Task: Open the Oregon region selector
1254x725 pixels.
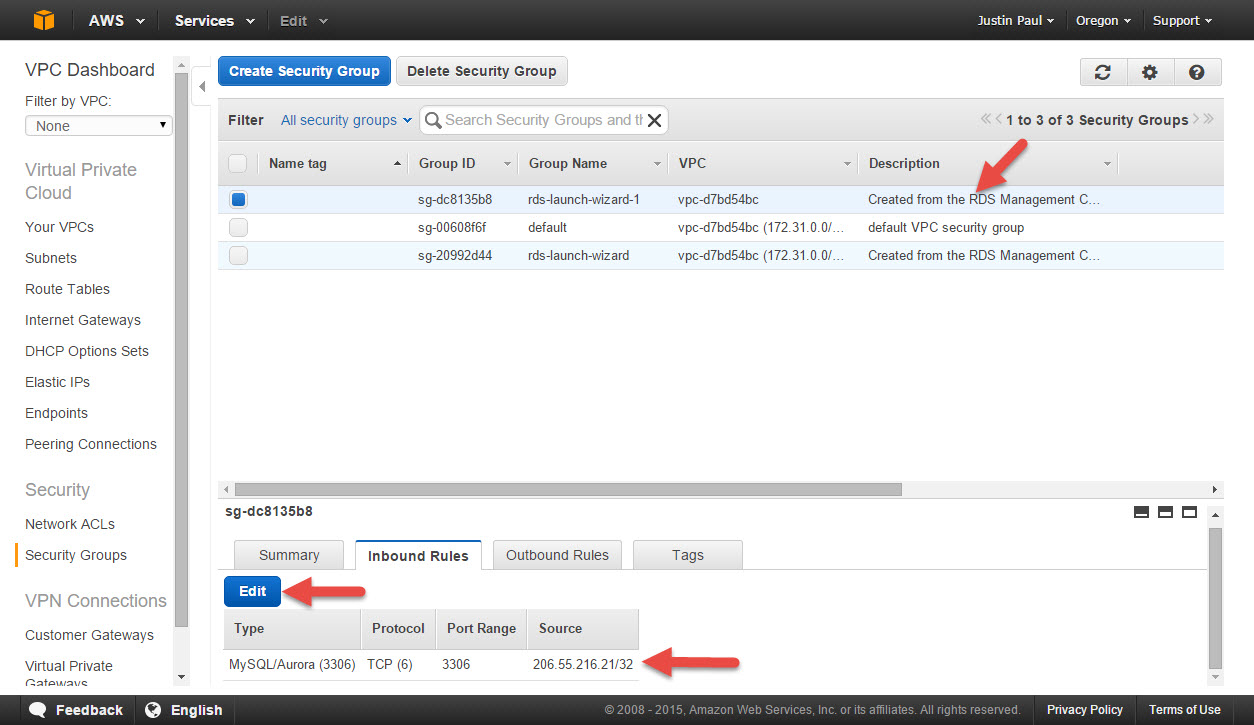Action: pos(1103,20)
